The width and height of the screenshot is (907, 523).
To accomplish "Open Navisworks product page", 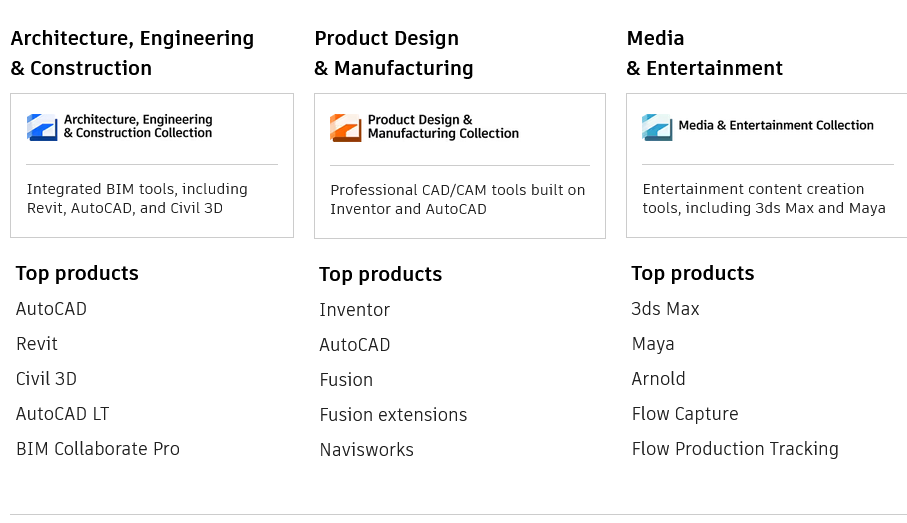I will tap(367, 450).
